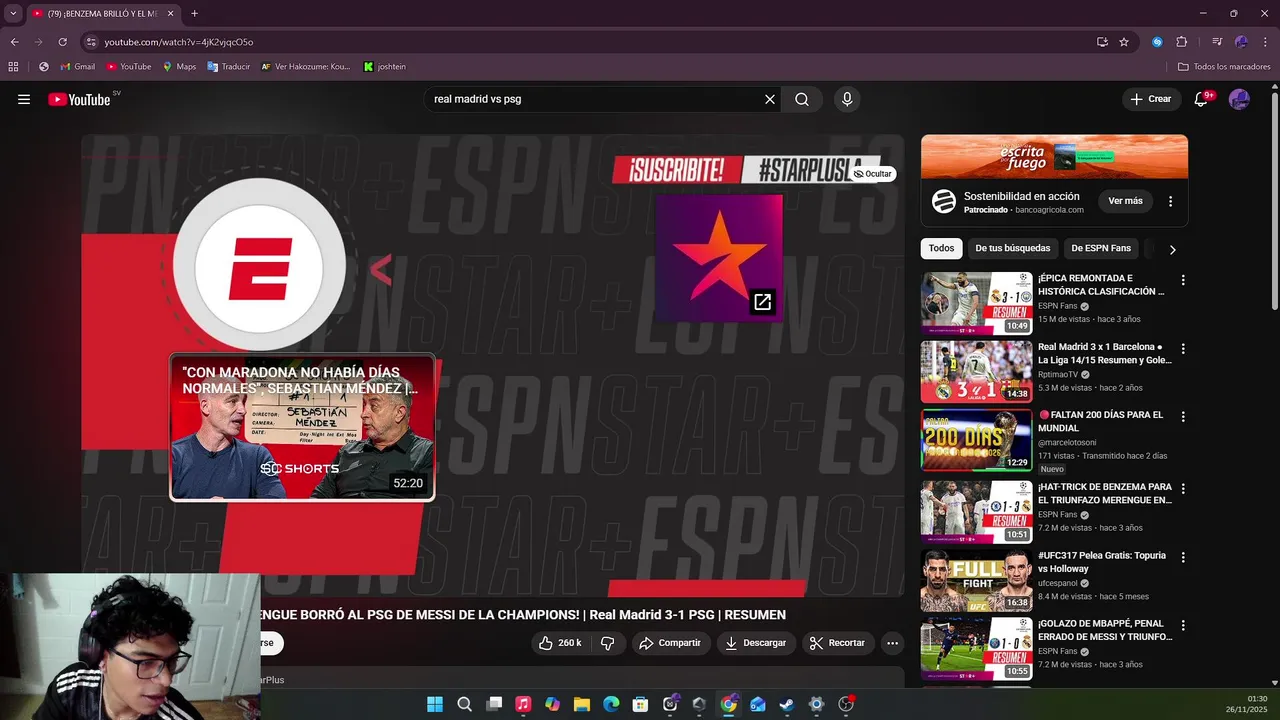The height and width of the screenshot is (720, 1280).
Task: Go back with browser back arrow
Action: 14,42
